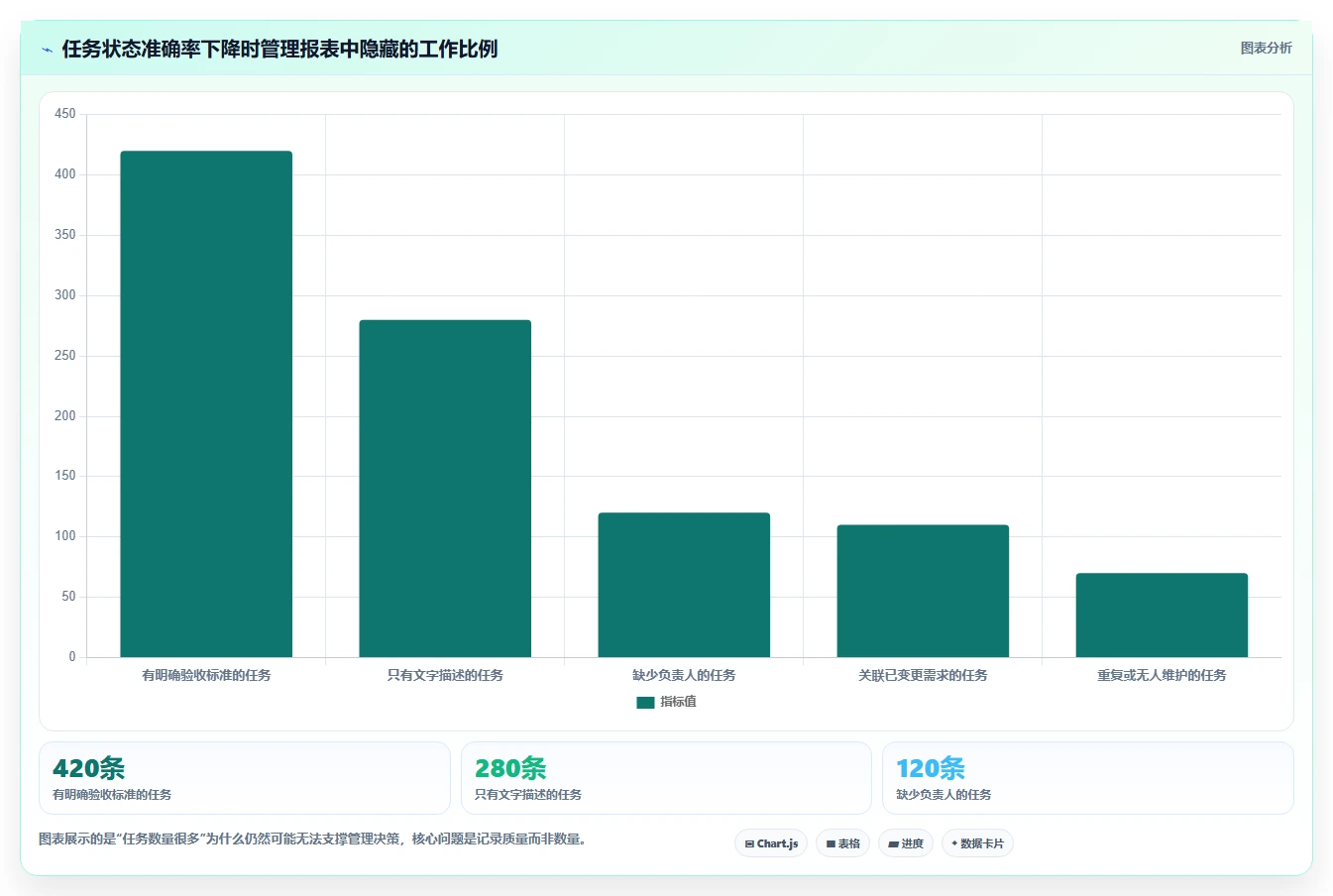
Task: Select the 进度 tag
Action: point(906,843)
